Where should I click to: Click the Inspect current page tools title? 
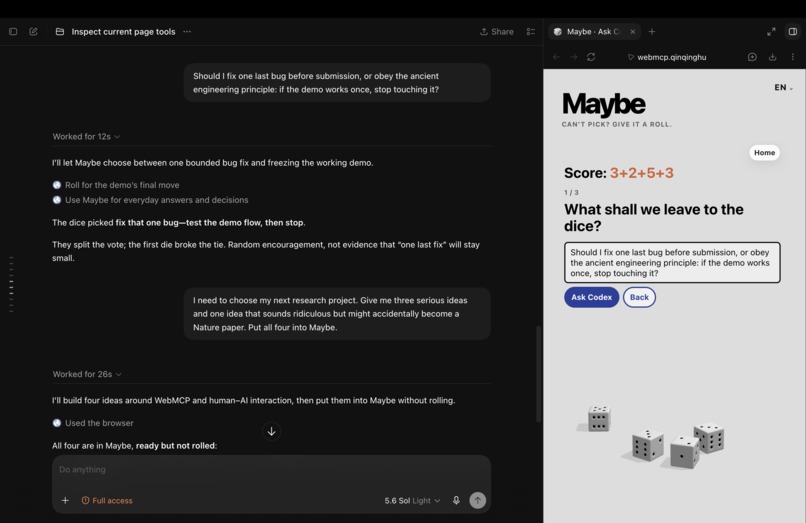pos(123,31)
